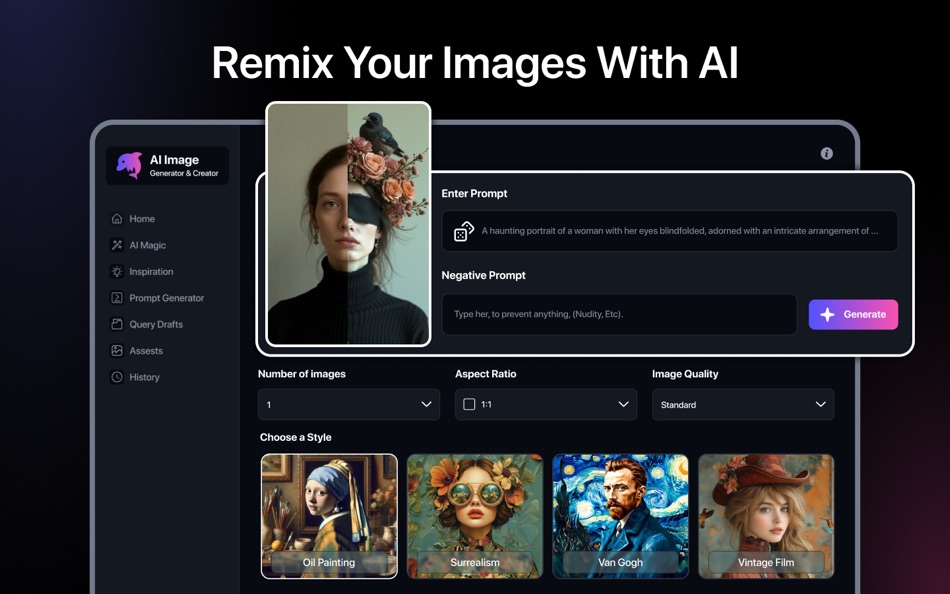
Task: Click the Home house icon in sidebar
Action: 117,219
